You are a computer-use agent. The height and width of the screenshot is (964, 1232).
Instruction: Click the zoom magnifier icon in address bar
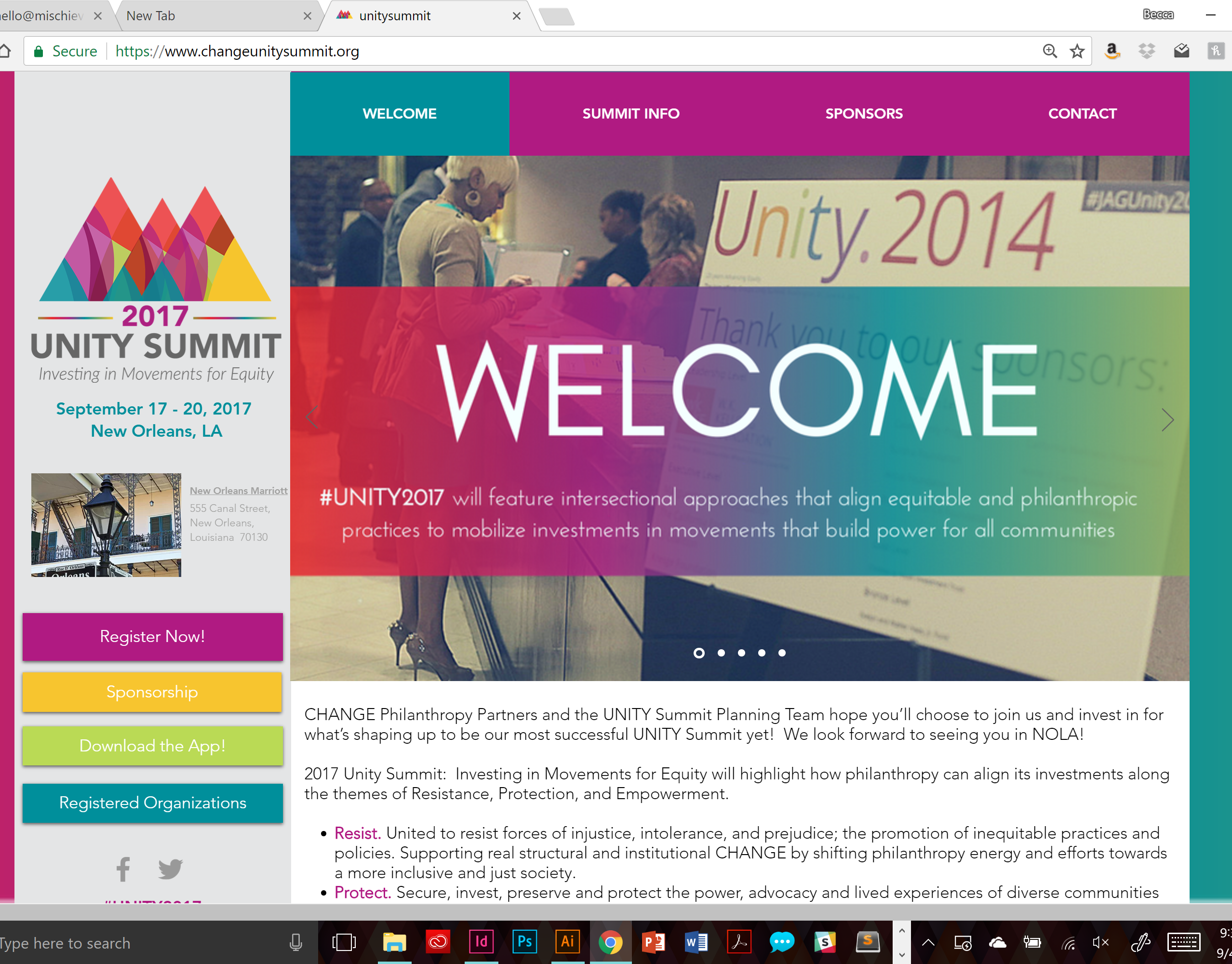[1049, 52]
